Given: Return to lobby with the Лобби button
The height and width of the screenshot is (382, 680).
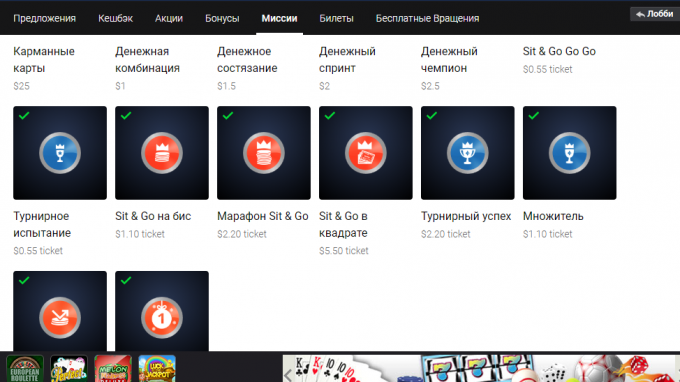Looking at the screenshot, I should (x=655, y=14).
